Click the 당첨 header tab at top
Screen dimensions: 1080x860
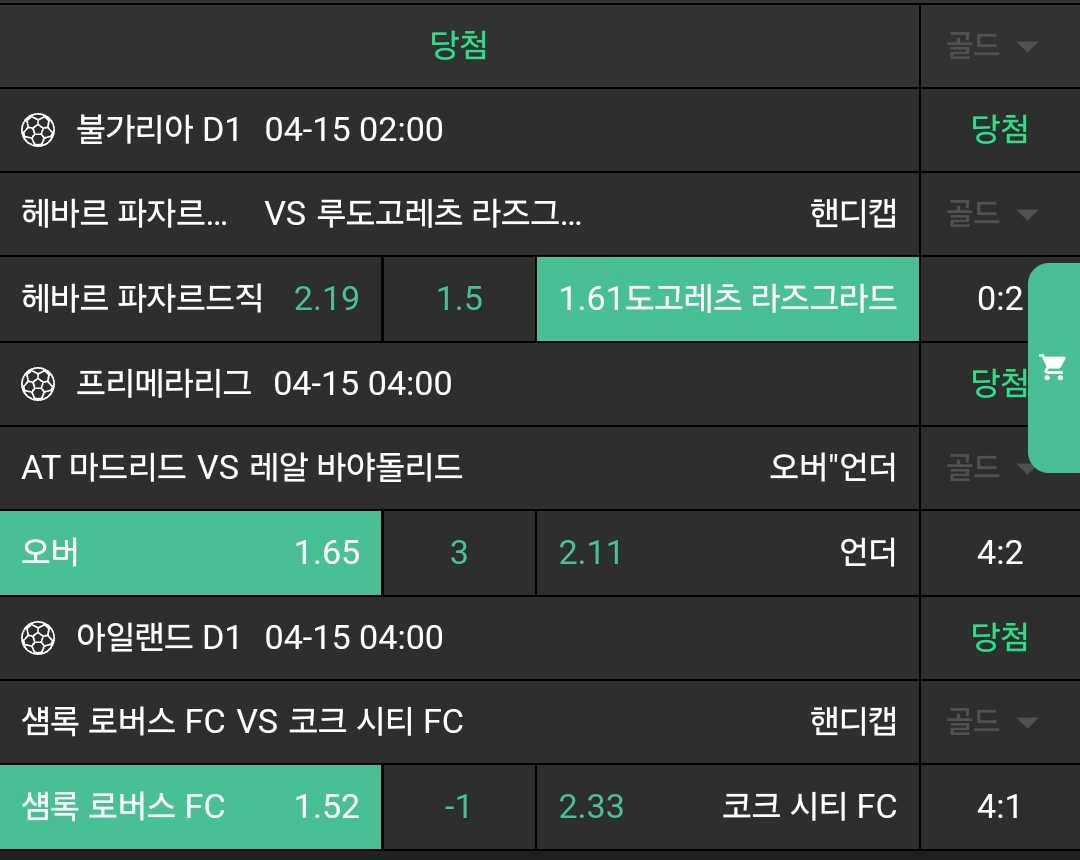(459, 45)
